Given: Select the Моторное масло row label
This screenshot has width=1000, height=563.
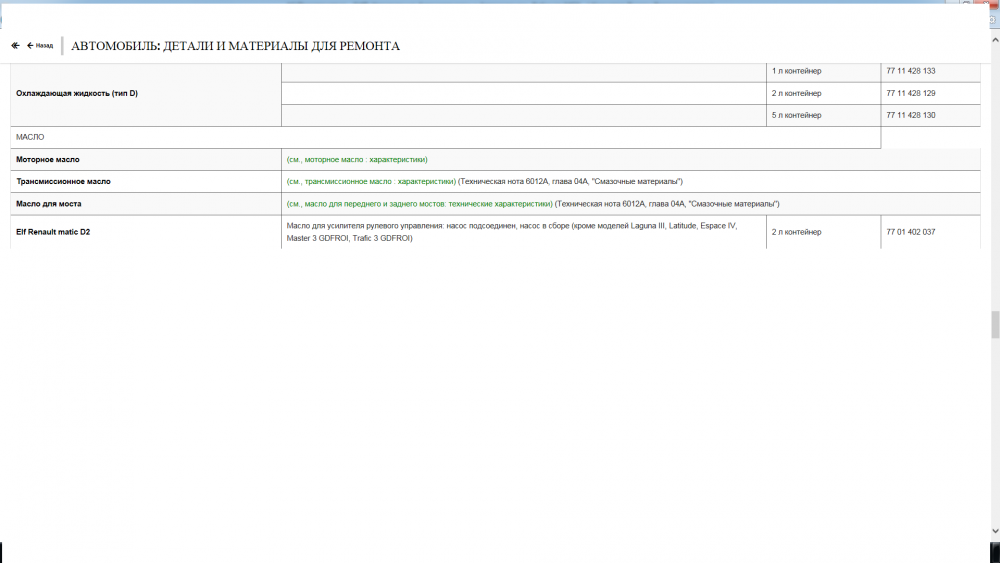Looking at the screenshot, I should [x=48, y=159].
